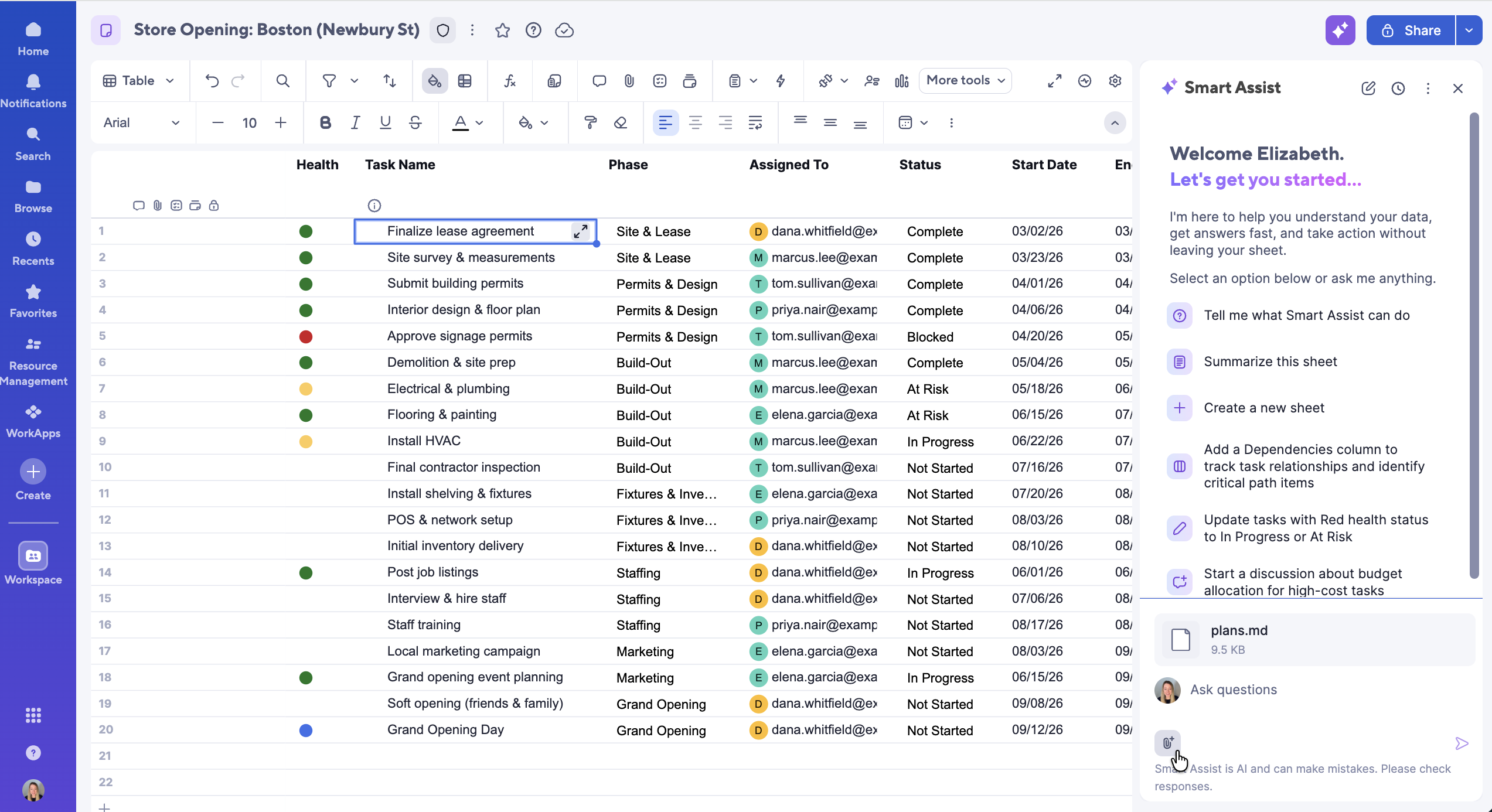Select Update tasks with Red health suggestion
The width and height of the screenshot is (1492, 812).
1297,528
